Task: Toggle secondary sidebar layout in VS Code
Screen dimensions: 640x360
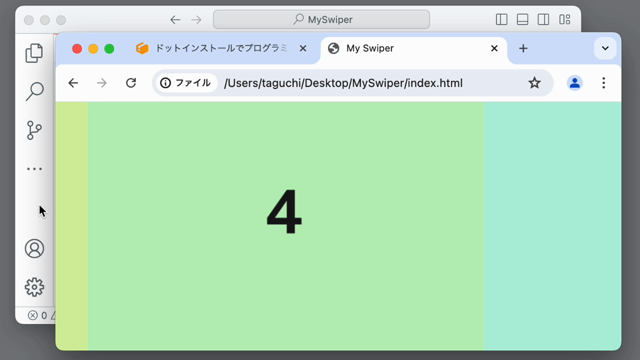Action: (x=543, y=19)
